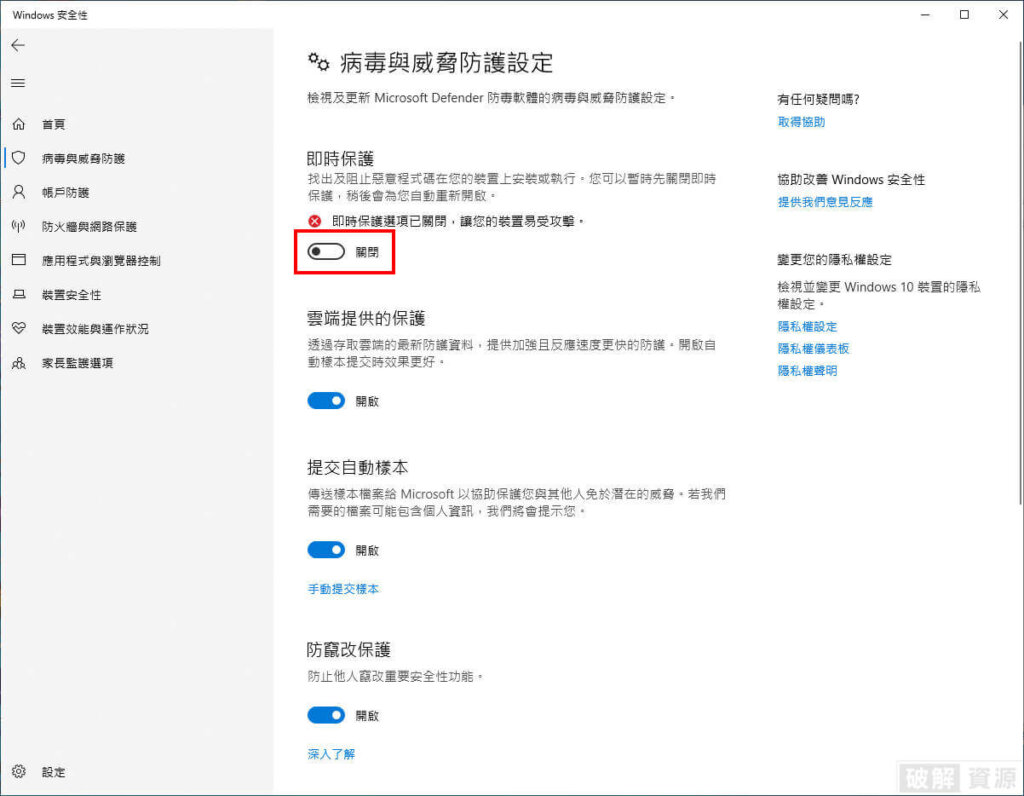This screenshot has height=796, width=1024.
Task: Click the 深入了解 link
Action: (331, 754)
